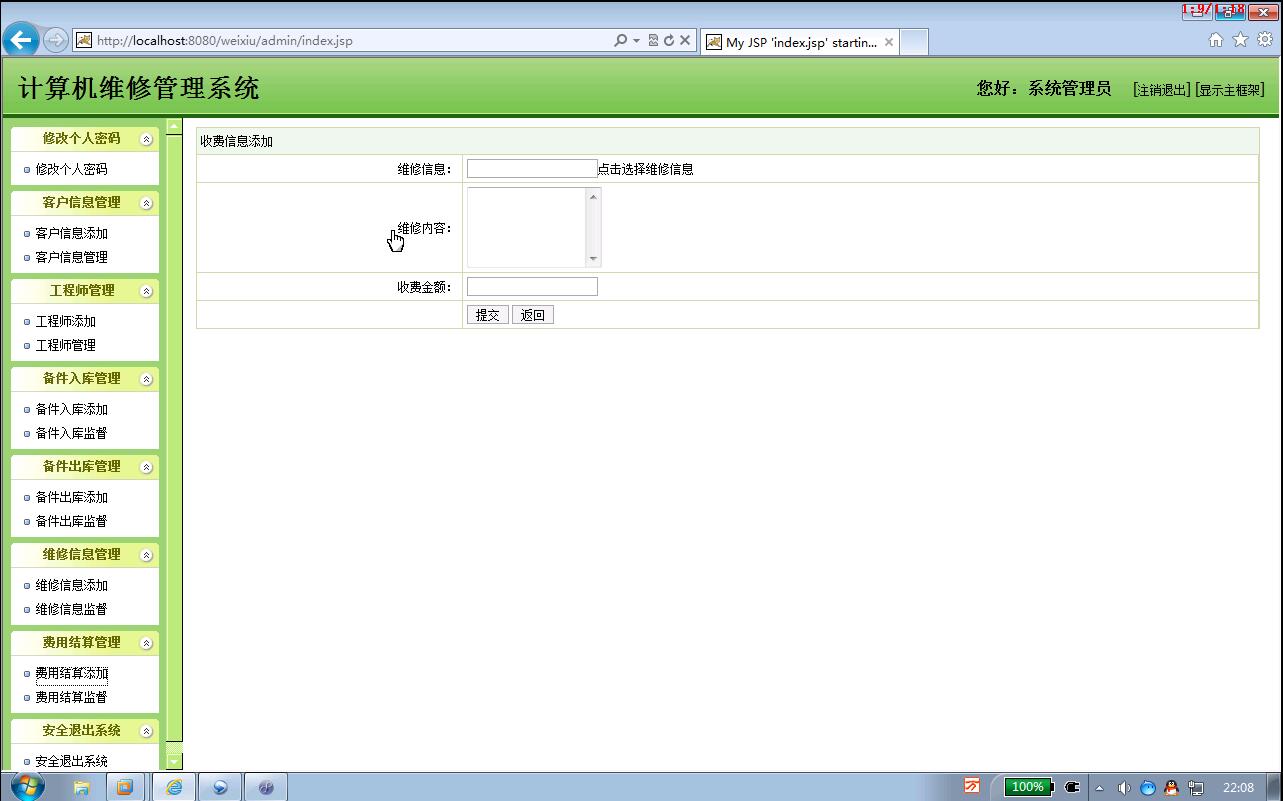Click the volume speaker tray icon

coord(1123,787)
